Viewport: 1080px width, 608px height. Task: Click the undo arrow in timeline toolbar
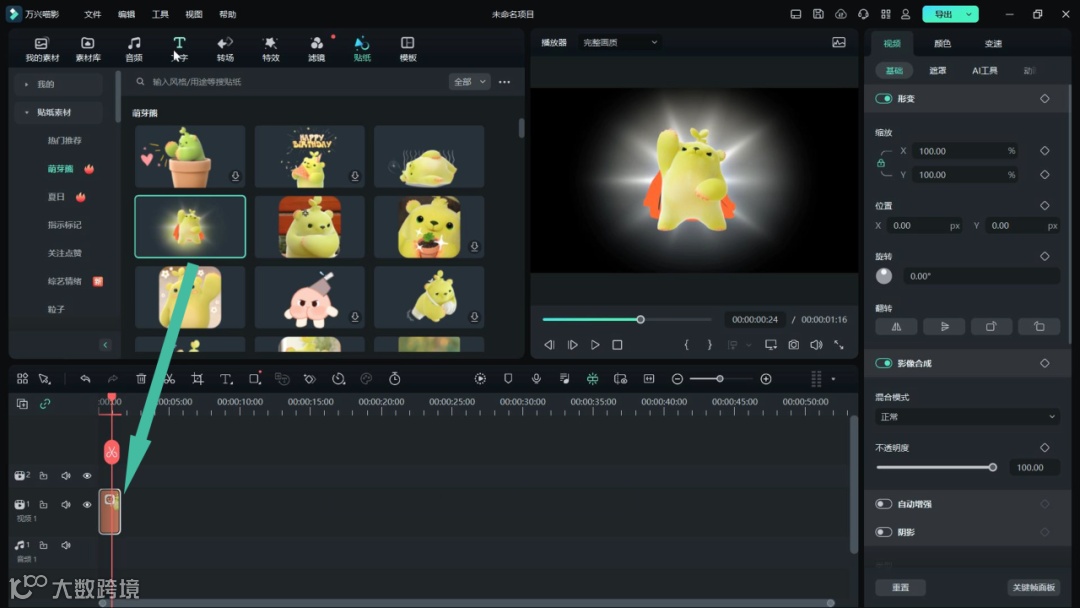tap(85, 379)
